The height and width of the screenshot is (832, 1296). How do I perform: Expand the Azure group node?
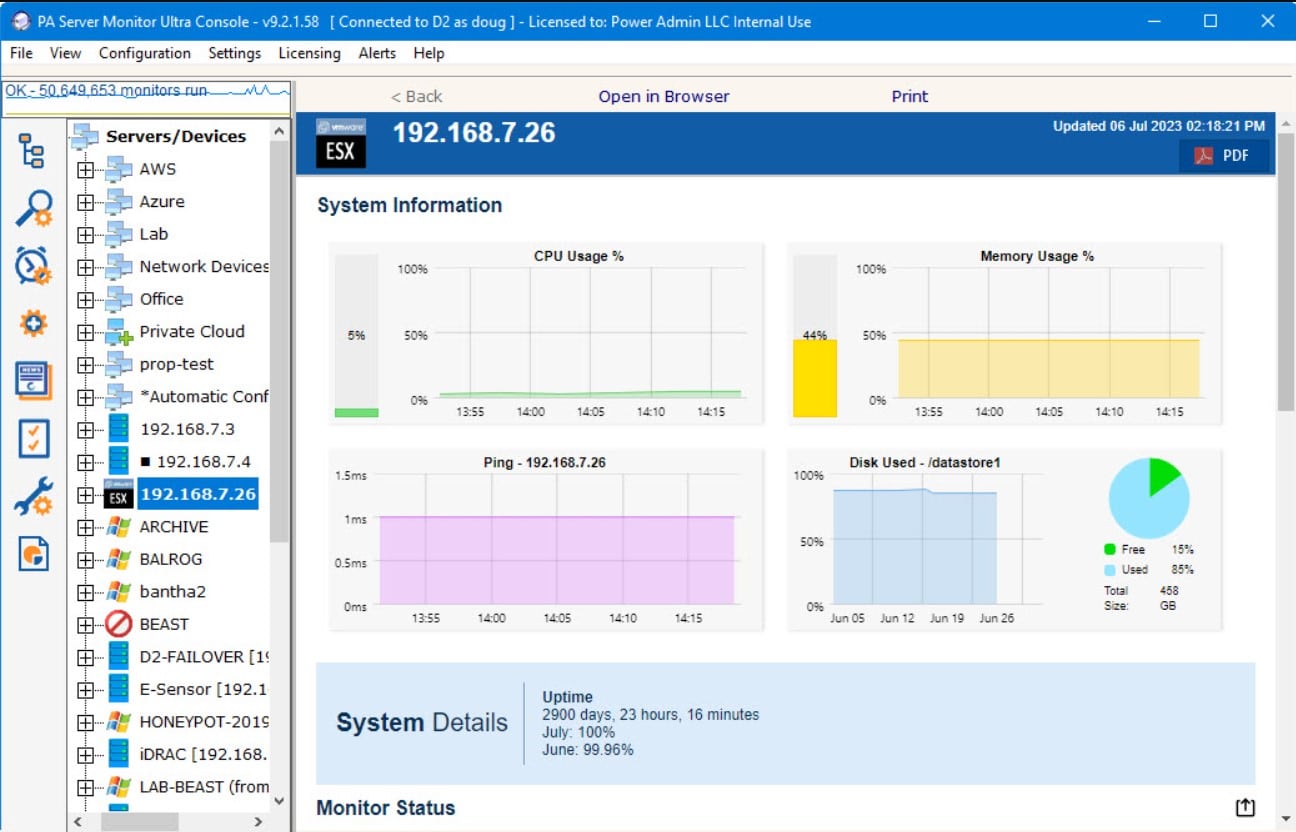point(85,202)
